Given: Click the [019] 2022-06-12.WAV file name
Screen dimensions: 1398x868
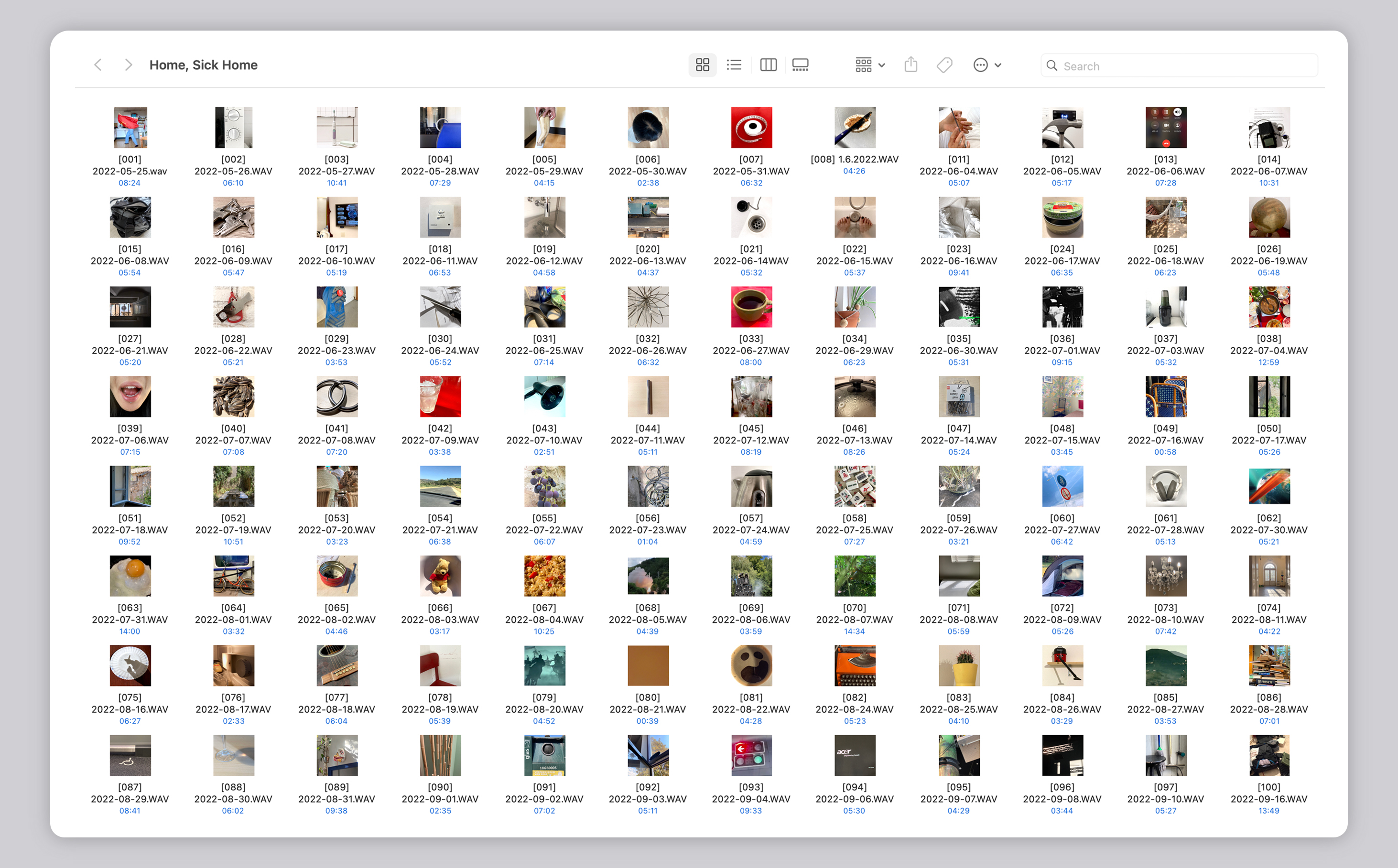Looking at the screenshot, I should click(544, 255).
